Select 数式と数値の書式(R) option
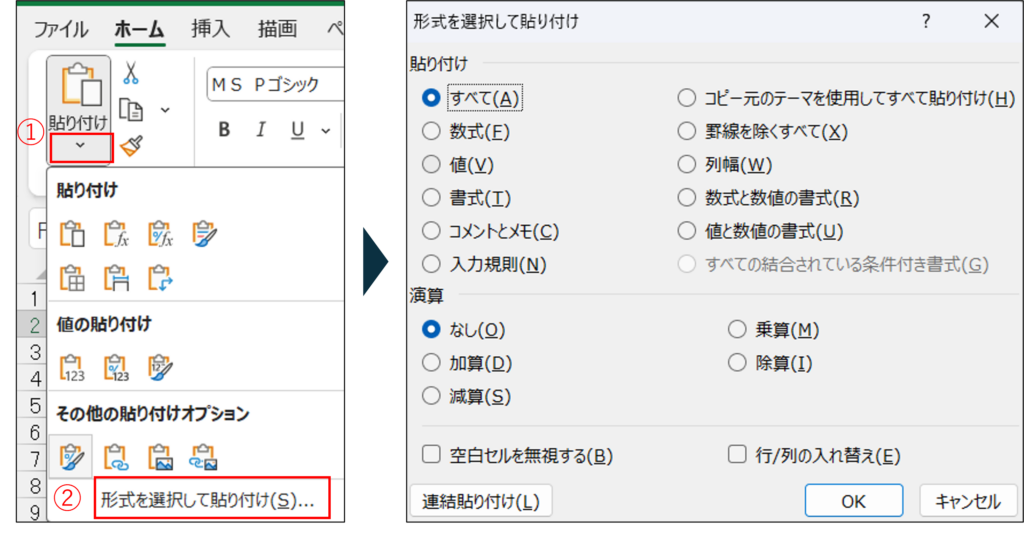Image resolution: width=1024 pixels, height=533 pixels. click(686, 198)
